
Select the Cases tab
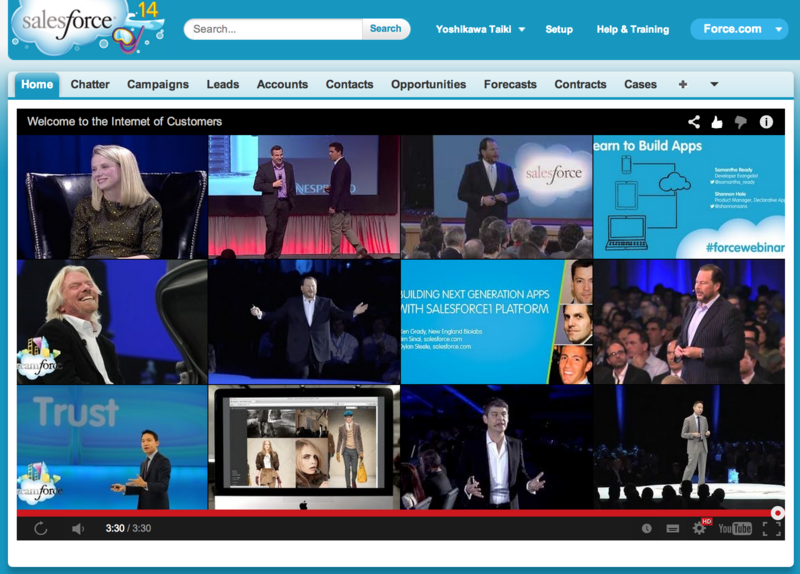(640, 85)
